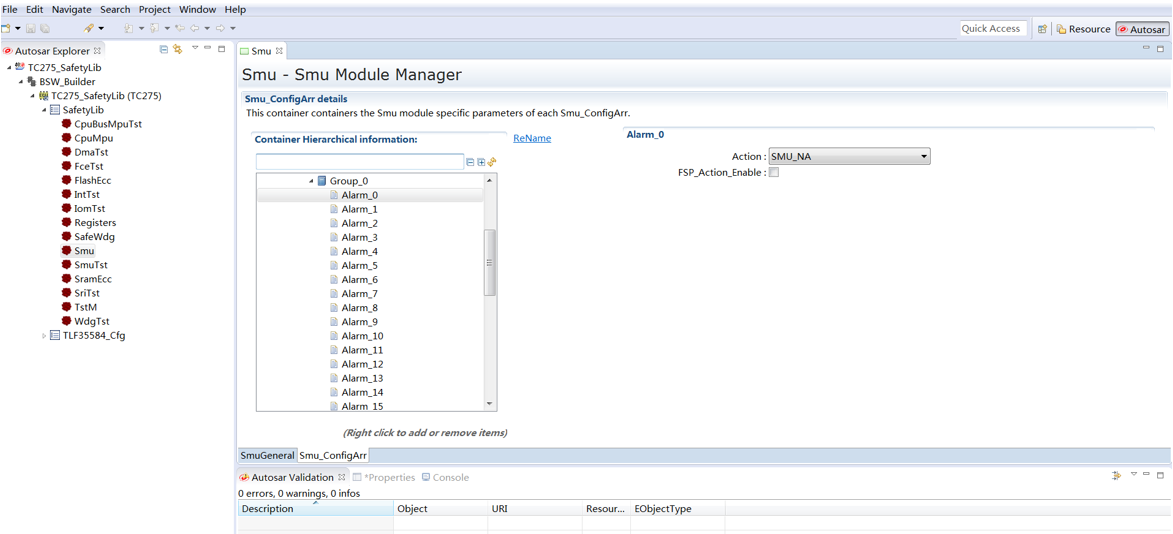
Task: Collapse the BSW_Builder tree node
Action: [21, 82]
